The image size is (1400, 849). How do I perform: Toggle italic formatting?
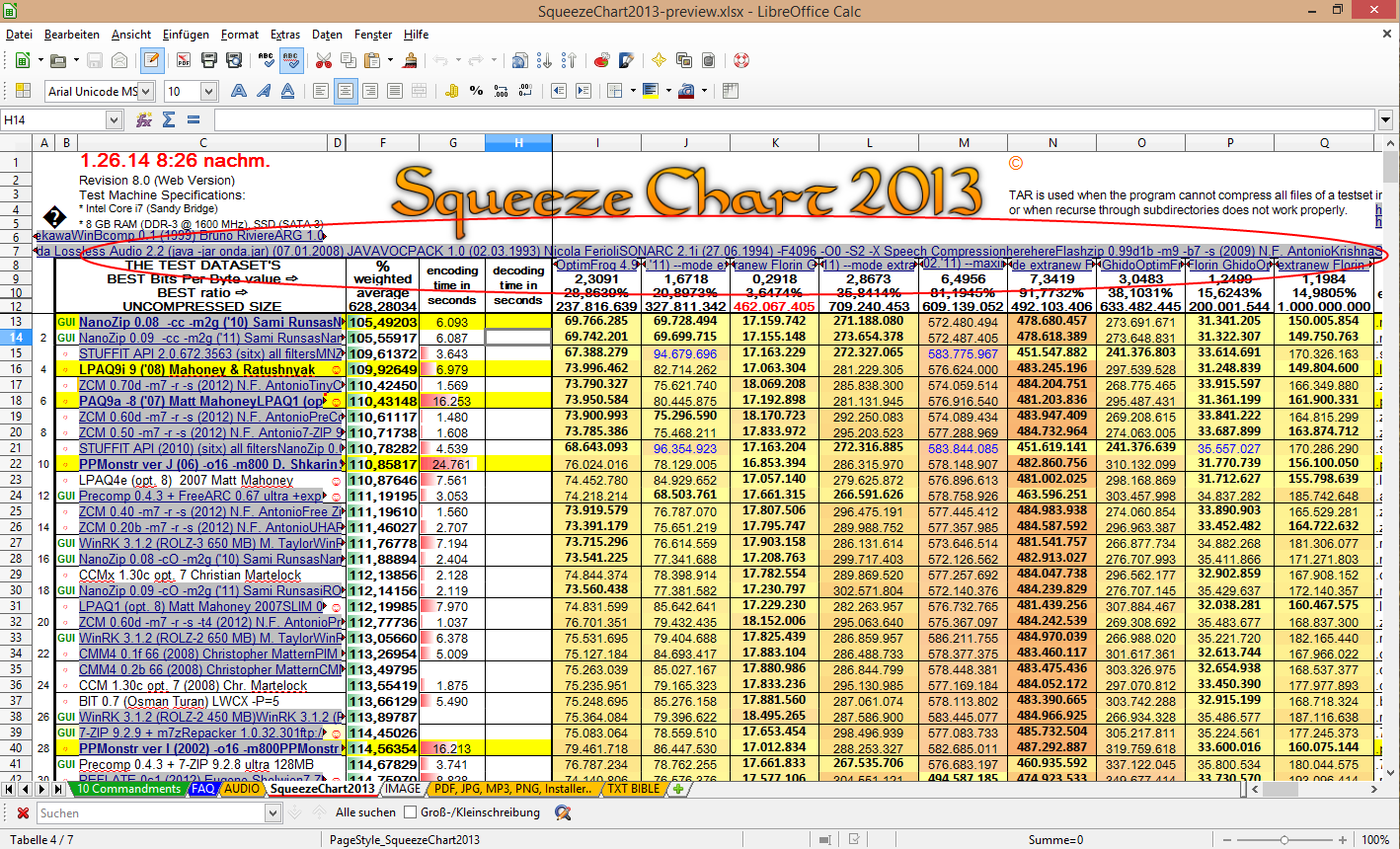click(263, 91)
